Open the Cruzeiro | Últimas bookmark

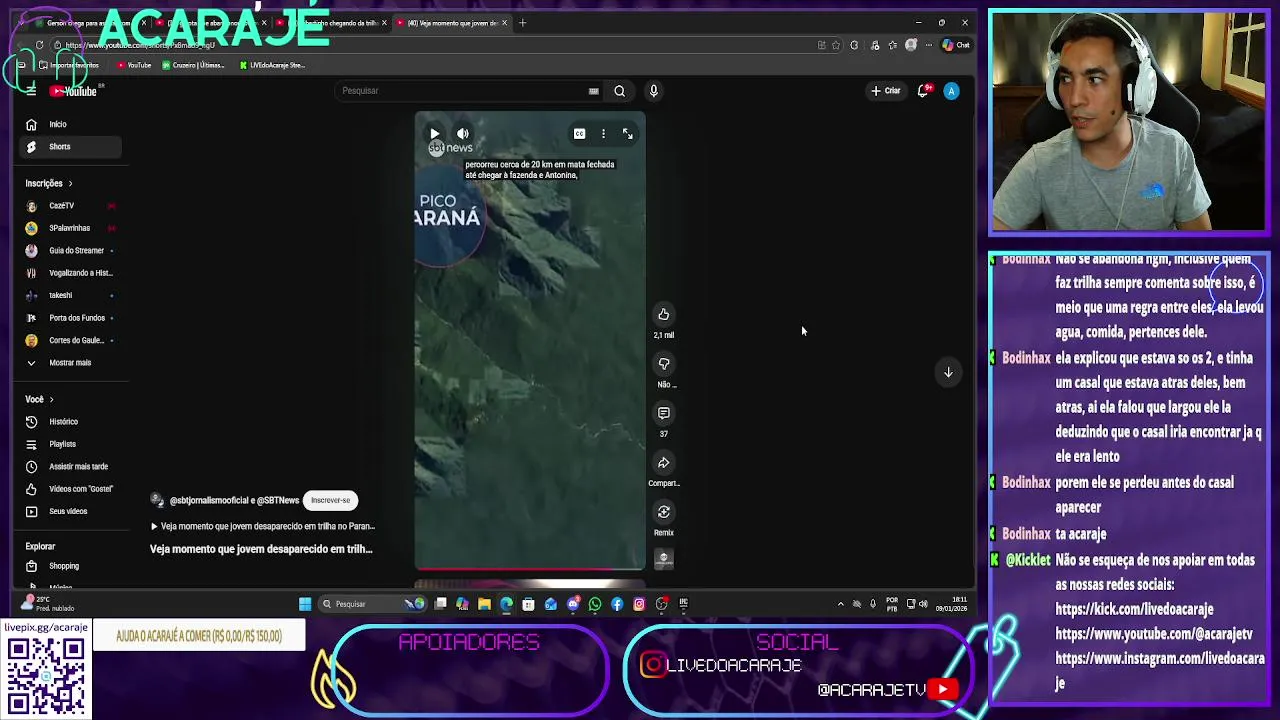(x=194, y=66)
